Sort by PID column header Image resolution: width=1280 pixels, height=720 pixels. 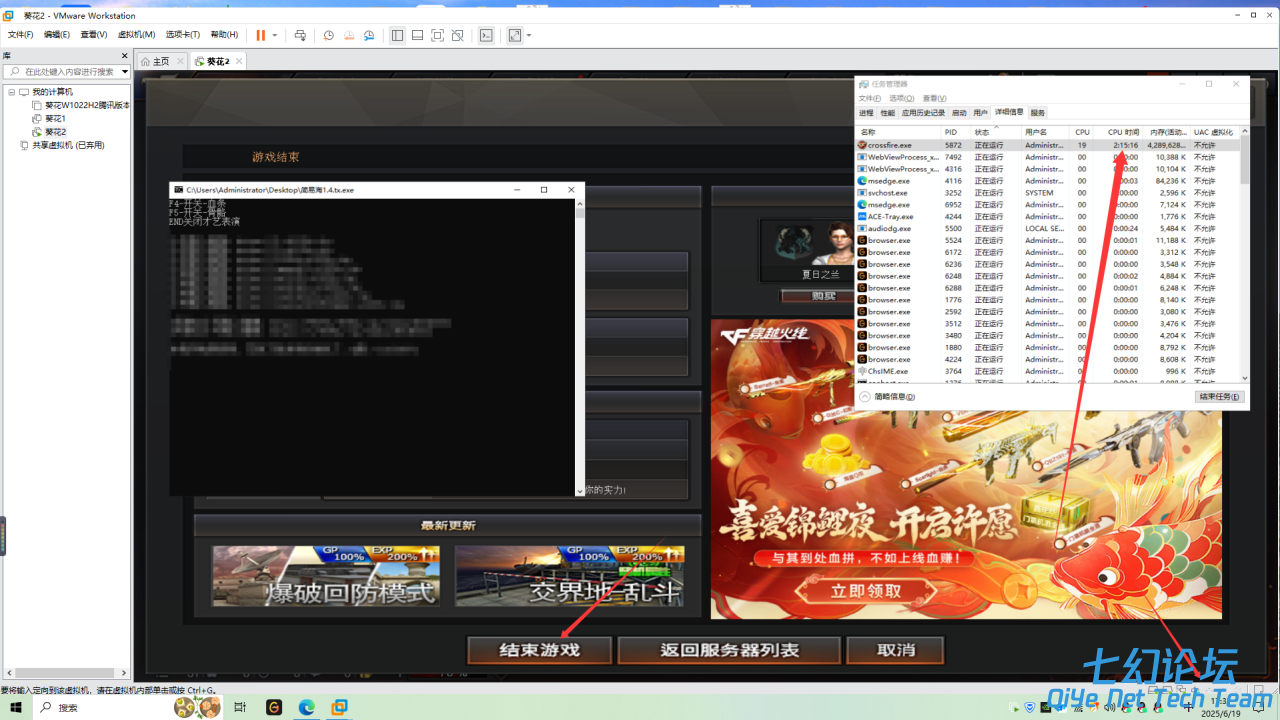[955, 132]
